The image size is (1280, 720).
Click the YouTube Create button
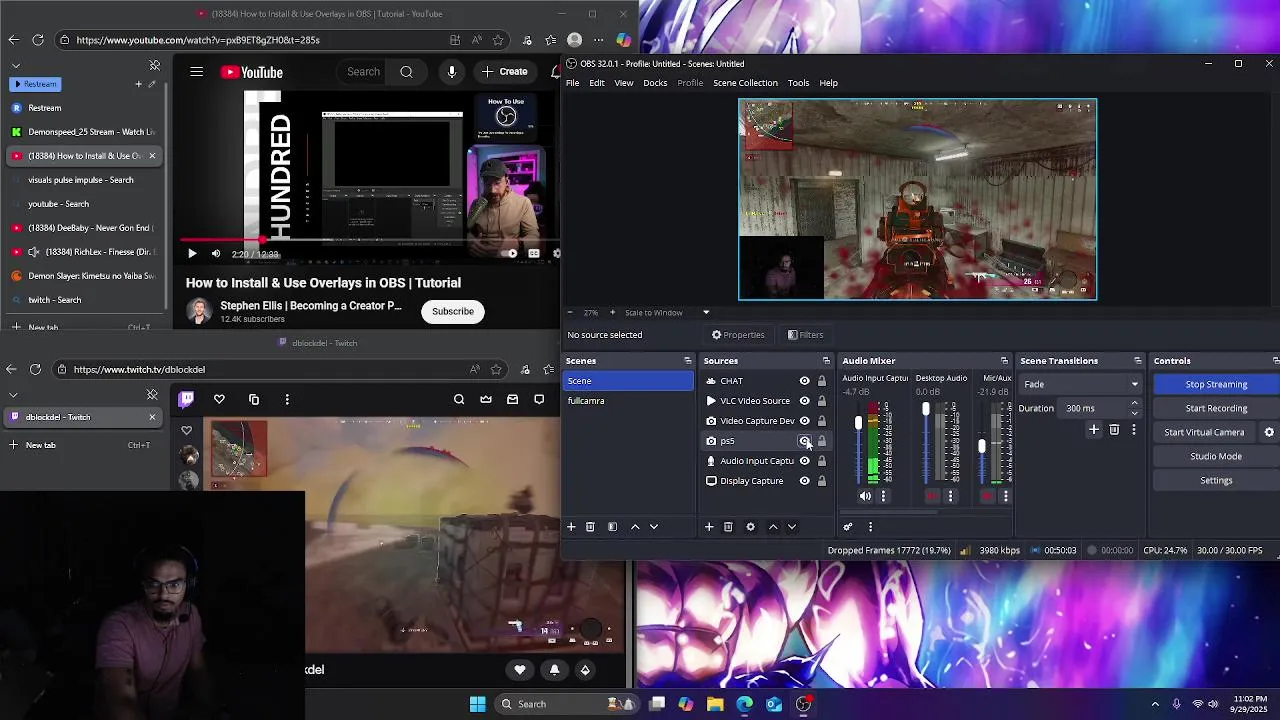(x=504, y=72)
